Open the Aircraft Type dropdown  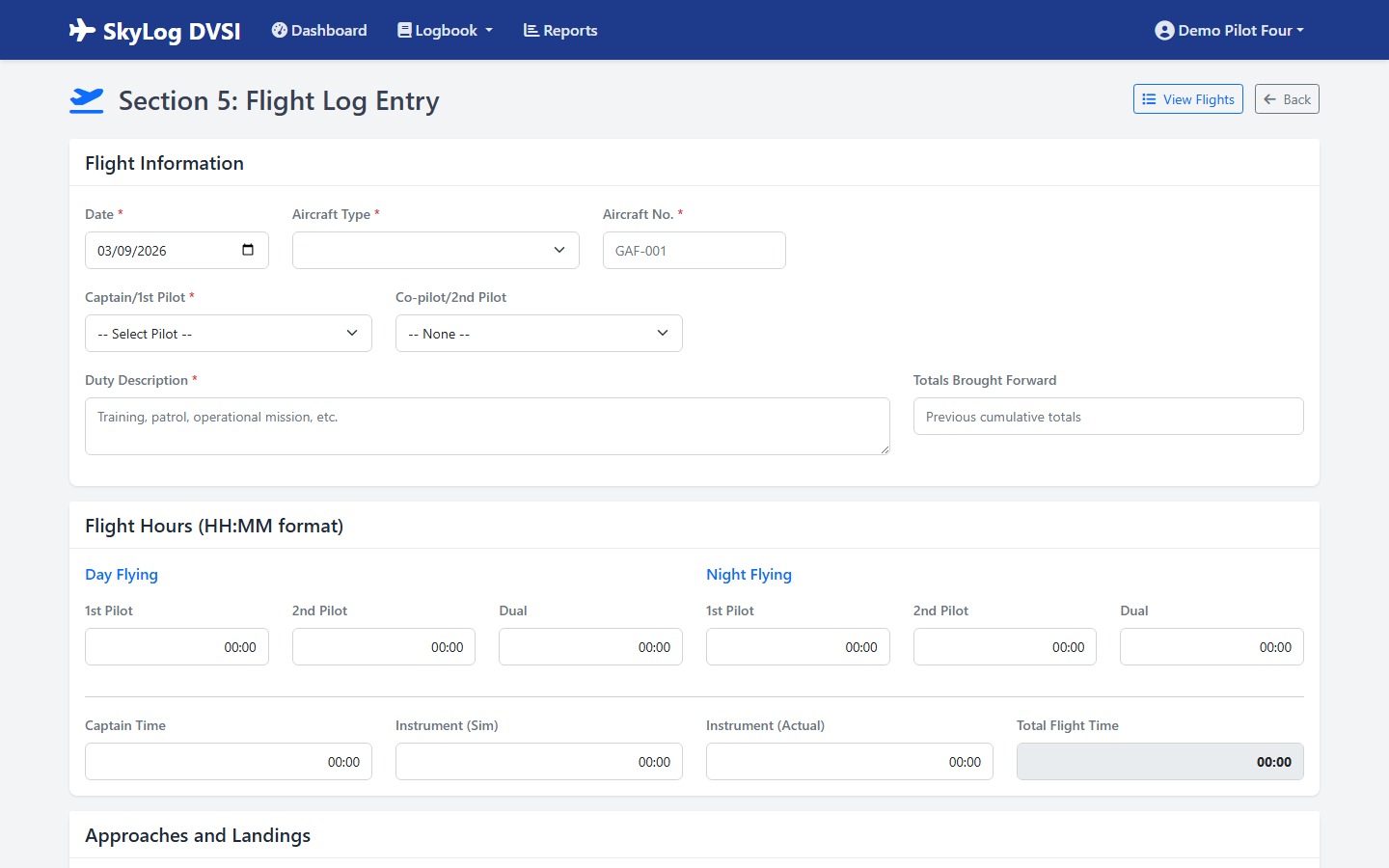pyautogui.click(x=436, y=251)
